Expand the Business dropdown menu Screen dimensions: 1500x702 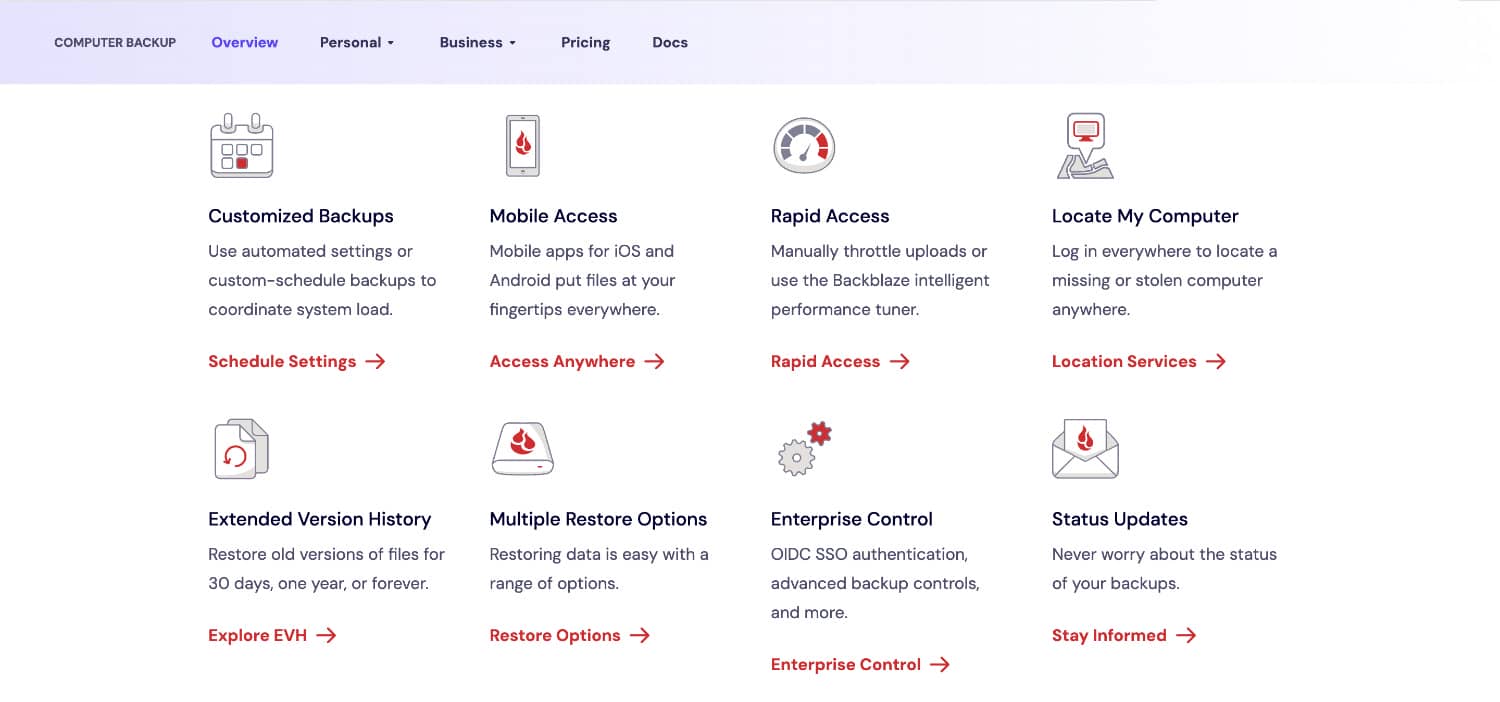(477, 42)
